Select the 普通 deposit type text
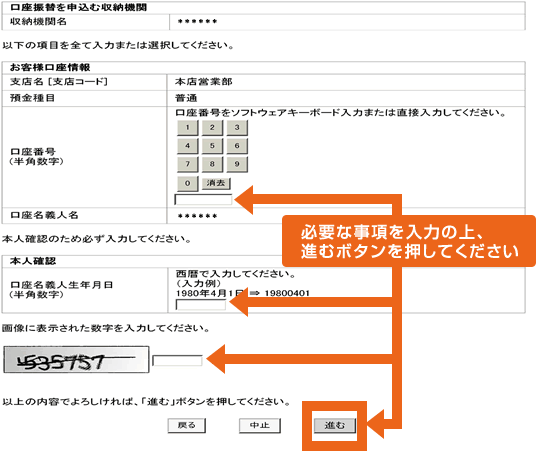 [x=186, y=98]
